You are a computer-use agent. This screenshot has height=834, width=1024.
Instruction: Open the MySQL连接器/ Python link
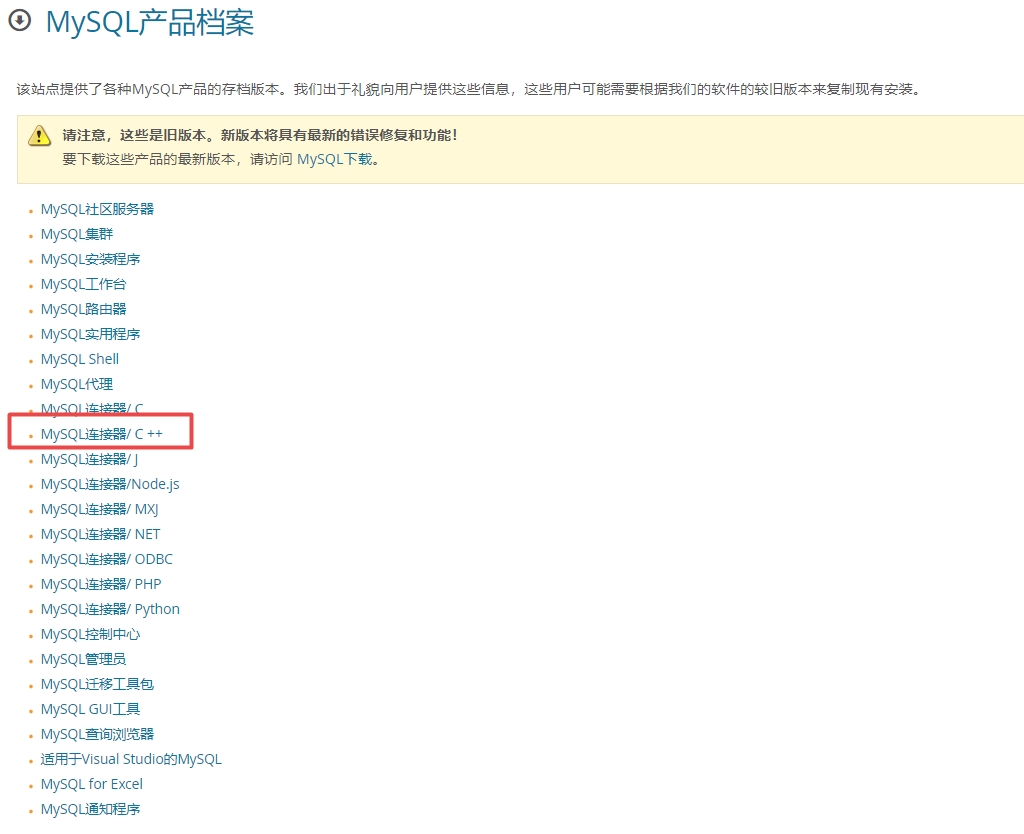coord(110,609)
